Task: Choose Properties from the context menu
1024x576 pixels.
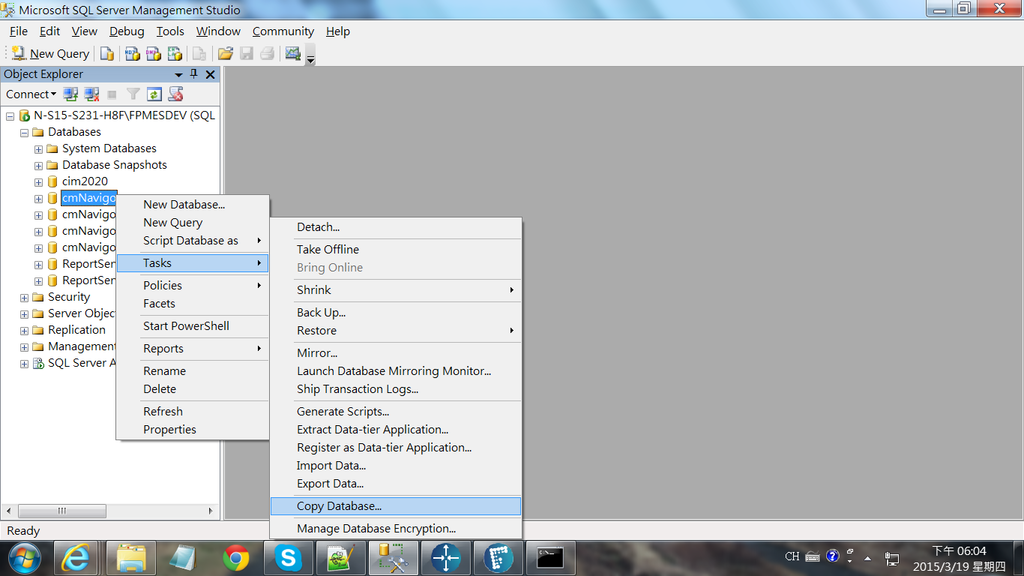Action: 193,430
